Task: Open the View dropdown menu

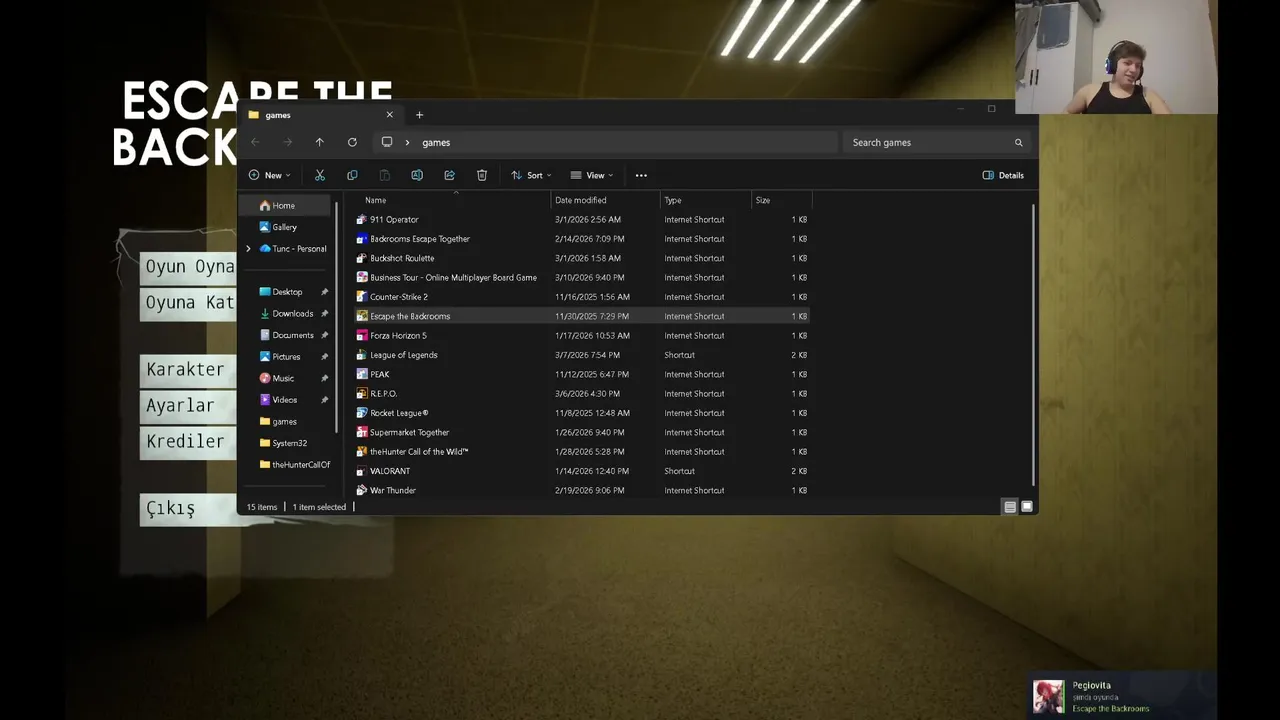Action: click(x=592, y=175)
